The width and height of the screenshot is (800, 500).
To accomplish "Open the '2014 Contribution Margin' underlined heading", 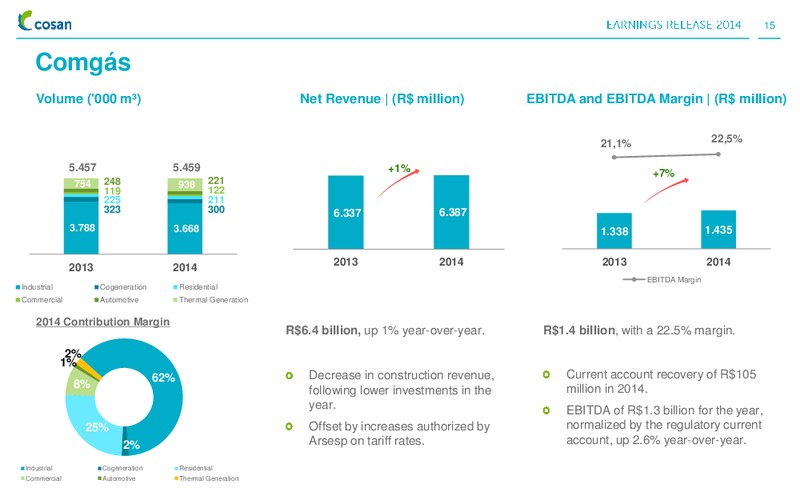I will point(103,322).
